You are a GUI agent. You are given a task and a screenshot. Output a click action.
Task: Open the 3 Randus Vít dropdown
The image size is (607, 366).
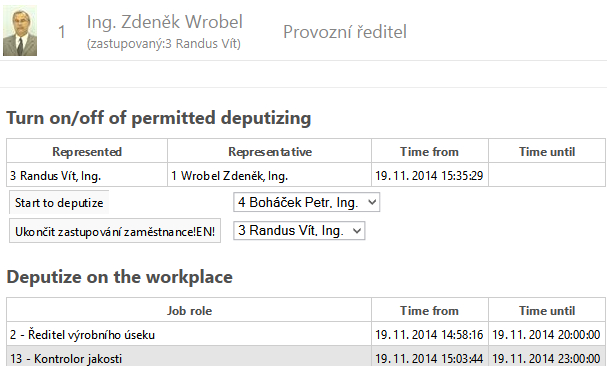pyautogui.click(x=299, y=230)
